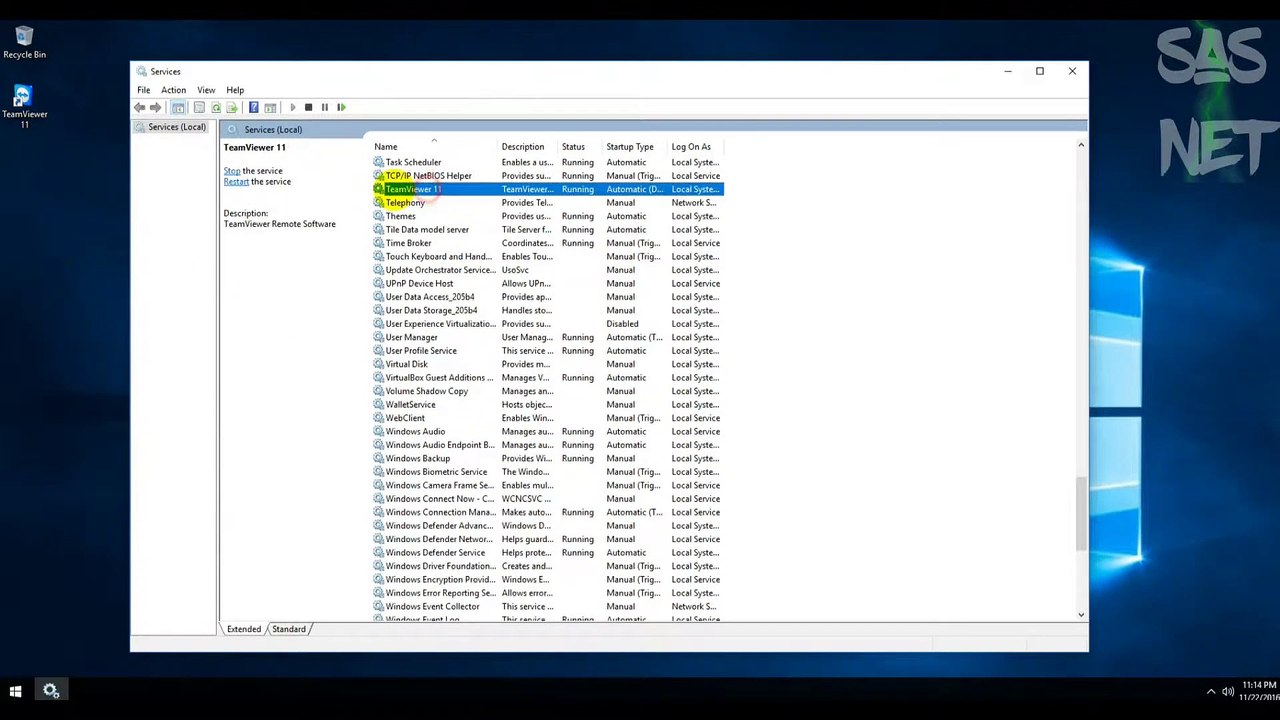Click the Services gear icon on taskbar

tap(51, 691)
